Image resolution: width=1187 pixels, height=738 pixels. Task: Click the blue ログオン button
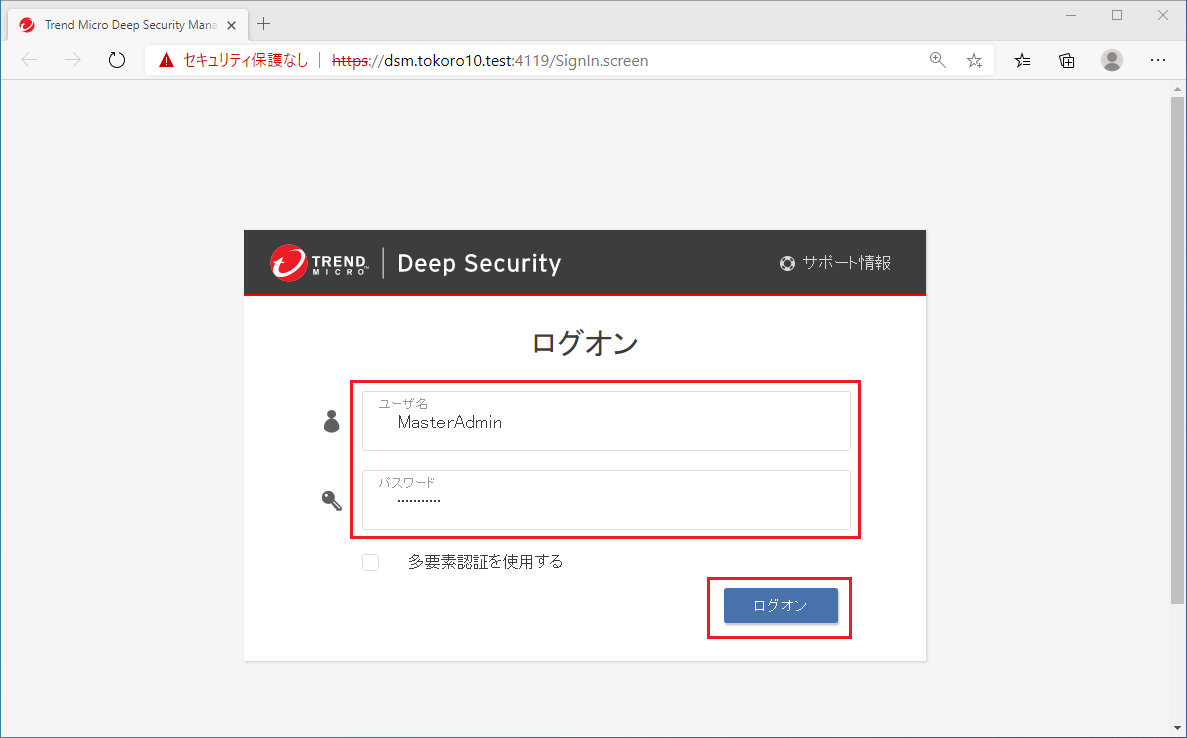click(x=780, y=606)
